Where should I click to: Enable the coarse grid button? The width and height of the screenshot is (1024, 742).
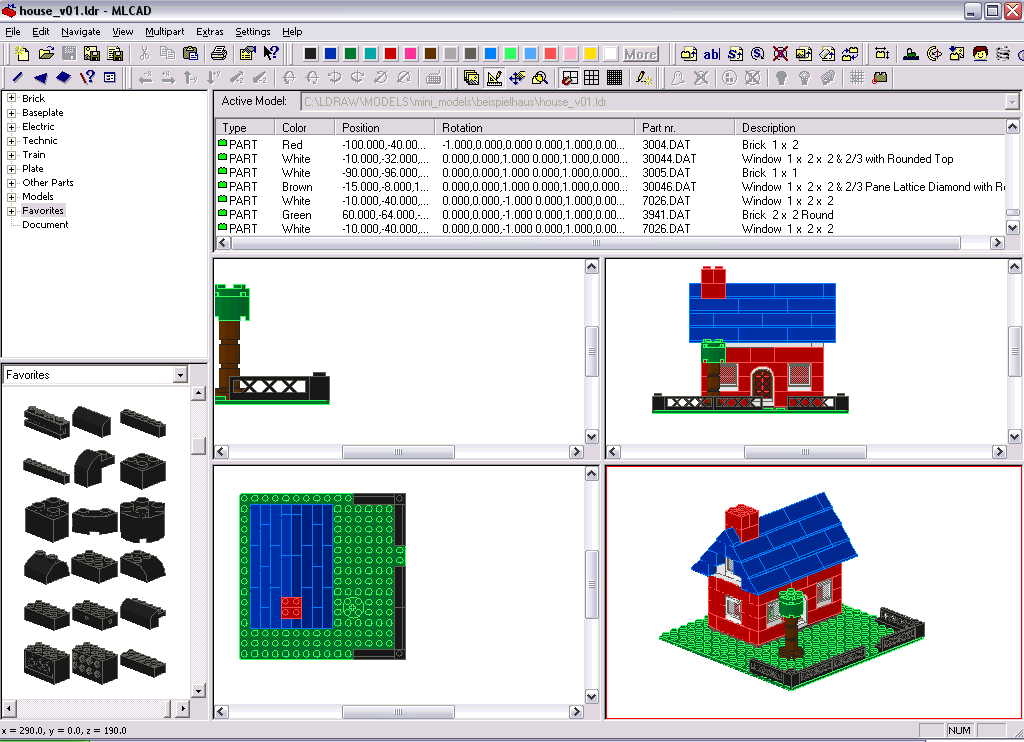tap(592, 78)
